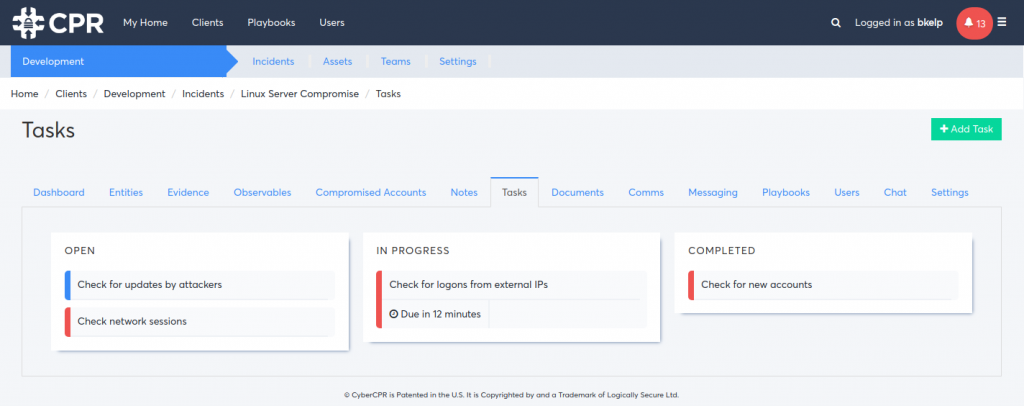Switch to the Users incident tab

pyautogui.click(x=846, y=193)
